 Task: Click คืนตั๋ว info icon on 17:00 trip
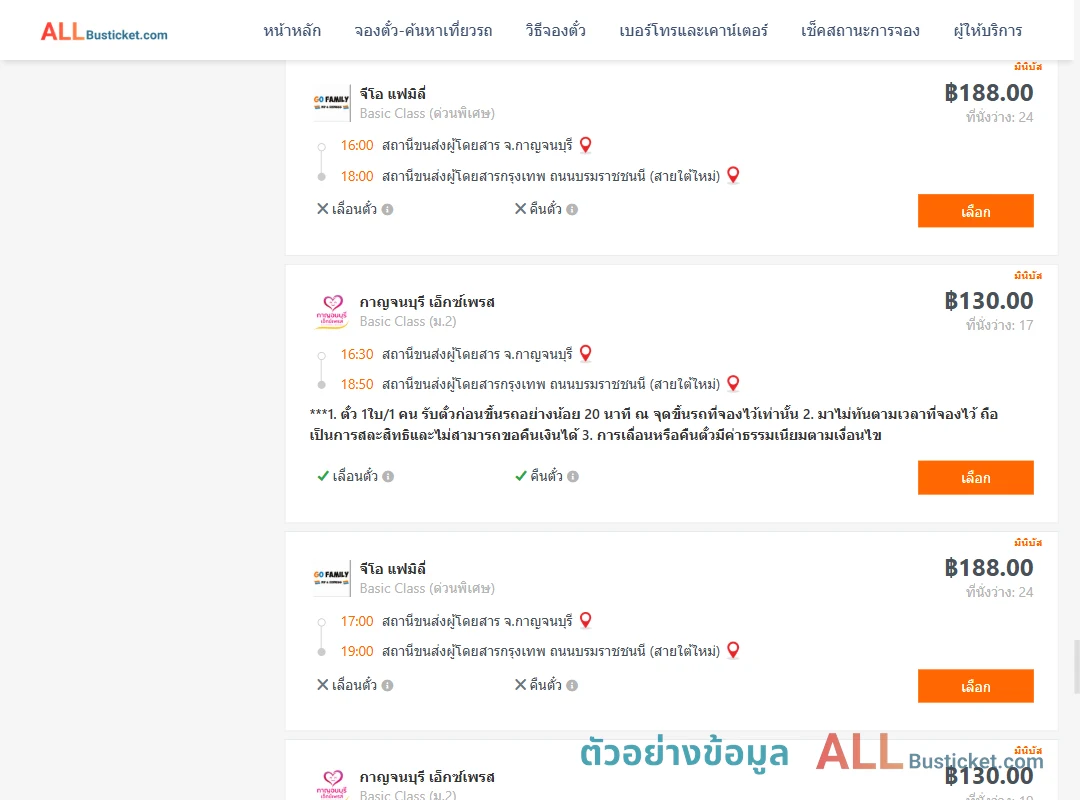572,685
